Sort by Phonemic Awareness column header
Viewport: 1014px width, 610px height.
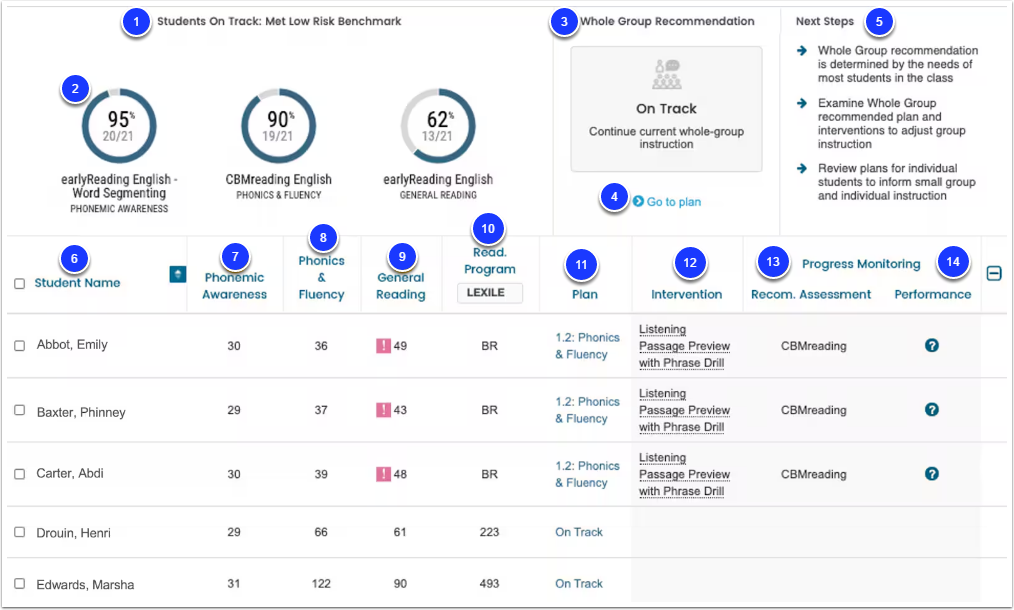pos(234,285)
